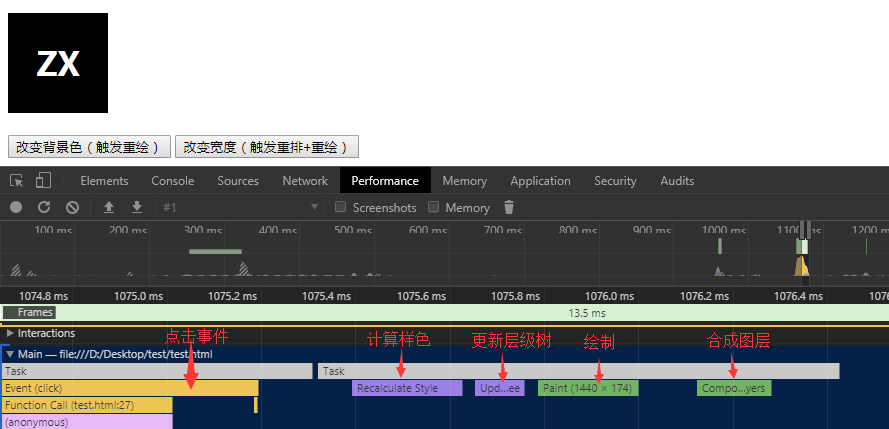Select the first gray Task bar

pos(157,371)
